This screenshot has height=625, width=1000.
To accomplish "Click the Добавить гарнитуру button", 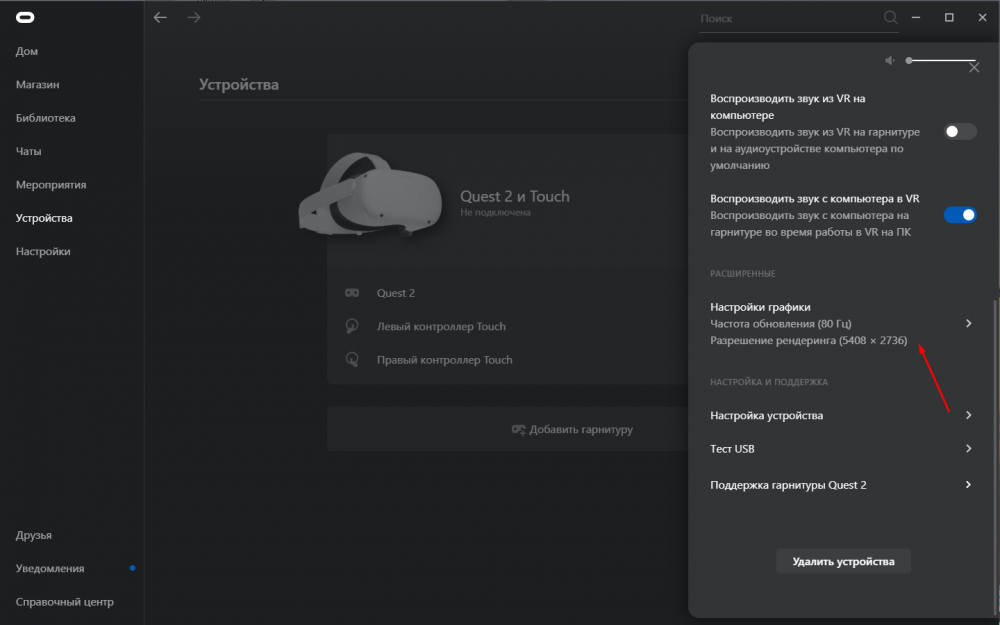I will (572, 429).
